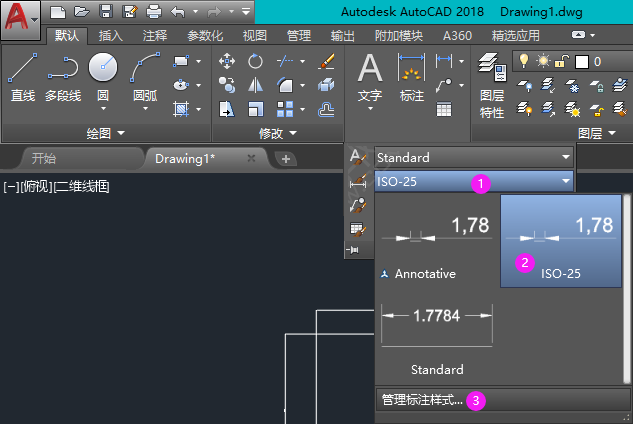633x424 pixels.
Task: Click the white layer color swatch
Action: [x=582, y=62]
